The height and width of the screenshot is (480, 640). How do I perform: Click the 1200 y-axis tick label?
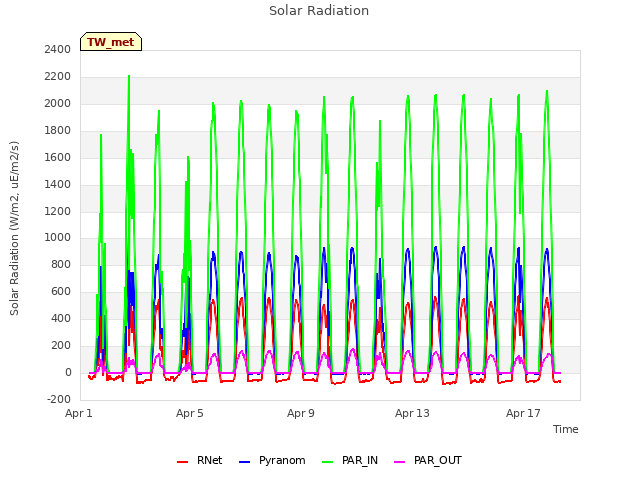58,211
